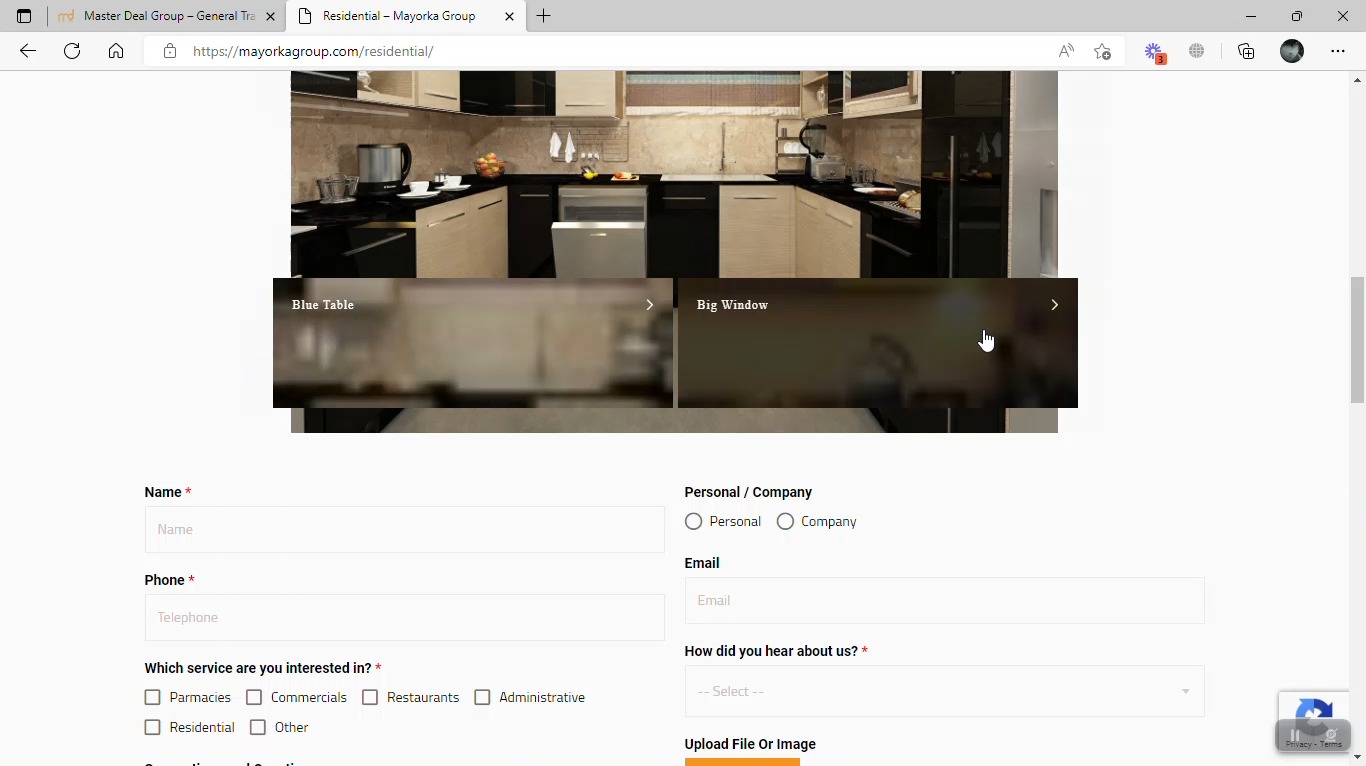Open the Settings and more ellipsis menu
This screenshot has width=1366, height=766.
pos(1338,51)
